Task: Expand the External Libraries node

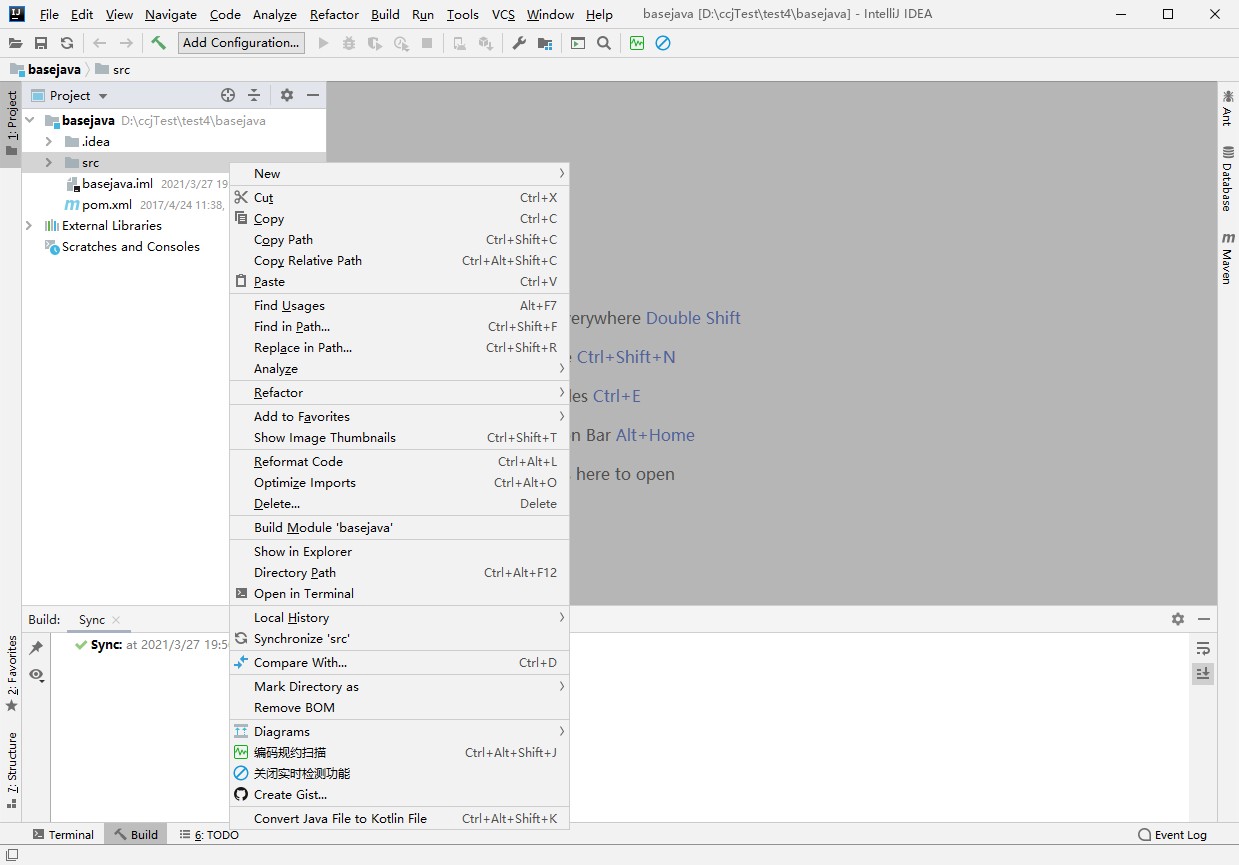Action: (x=29, y=226)
